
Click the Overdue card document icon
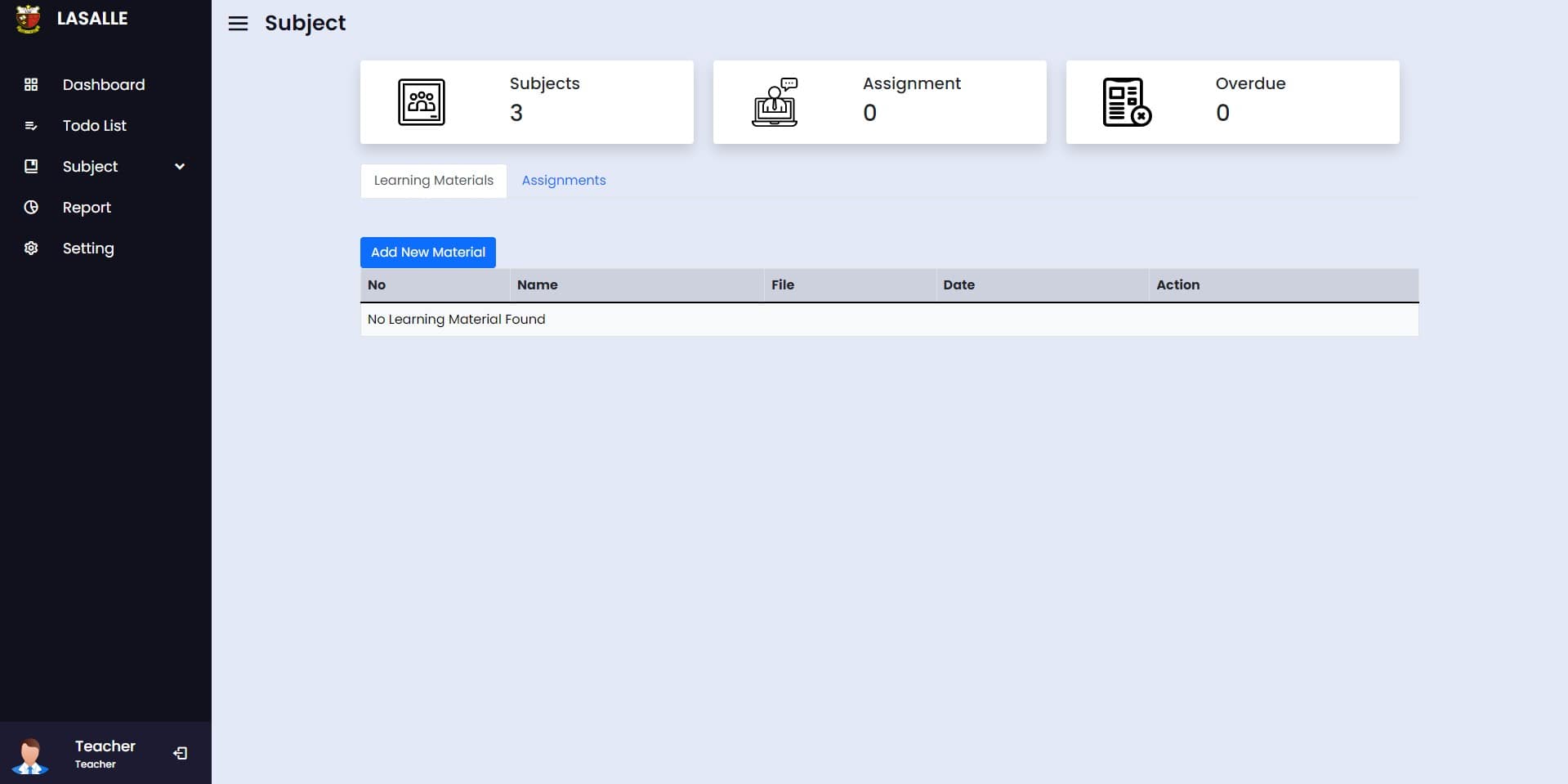(1127, 102)
